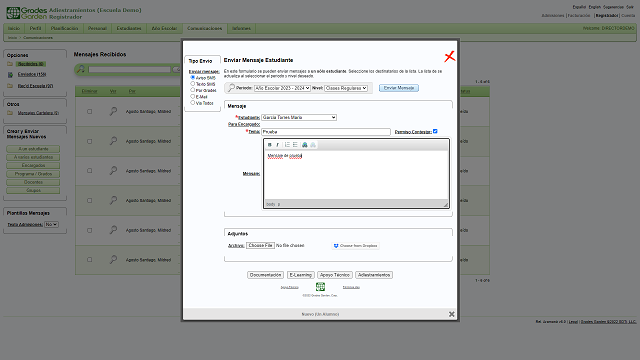
Task: Open the Inicio menu
Action: tap(14, 28)
